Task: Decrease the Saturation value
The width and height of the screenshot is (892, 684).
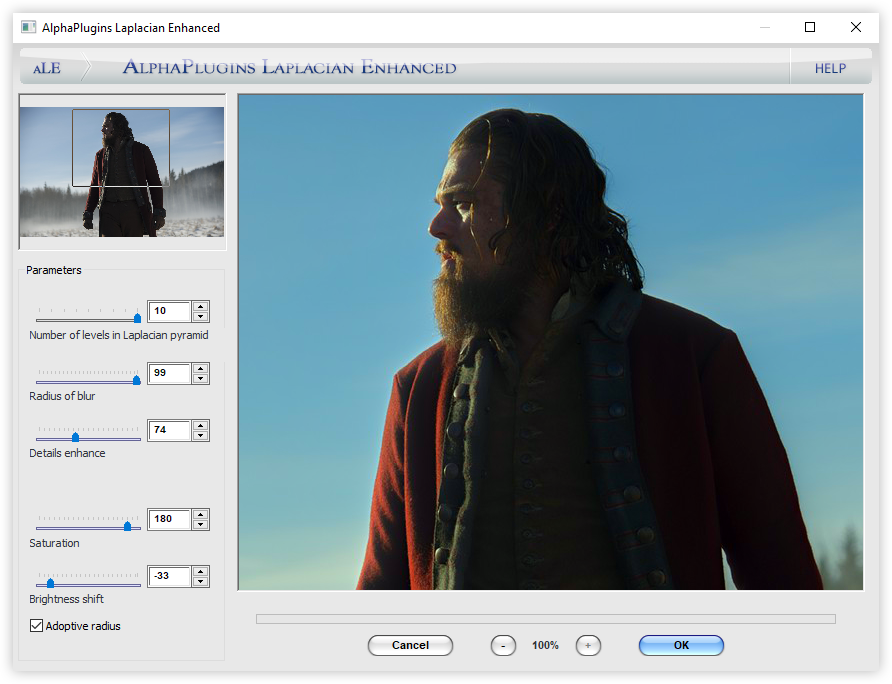Action: 200,524
